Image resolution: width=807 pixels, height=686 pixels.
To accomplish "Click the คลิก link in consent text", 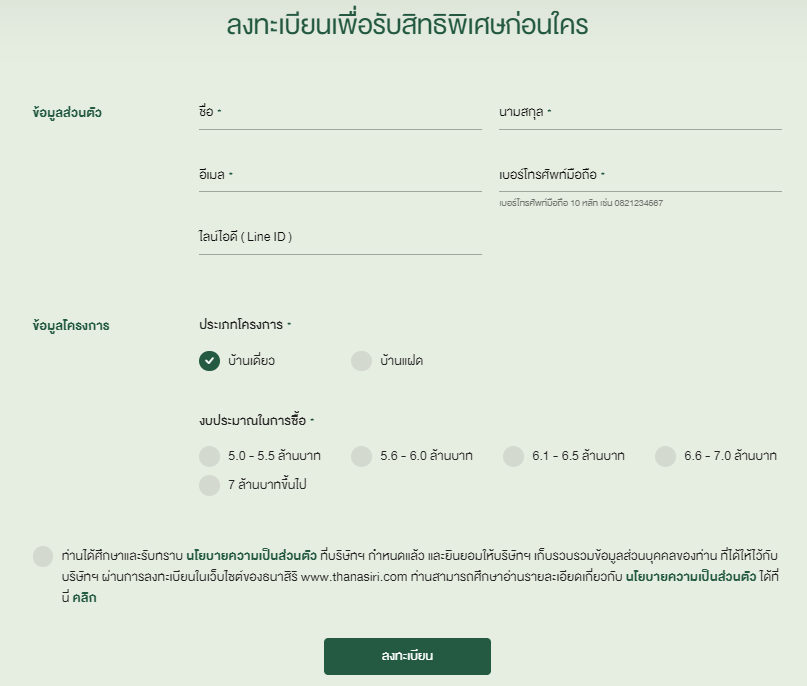I will coord(84,597).
